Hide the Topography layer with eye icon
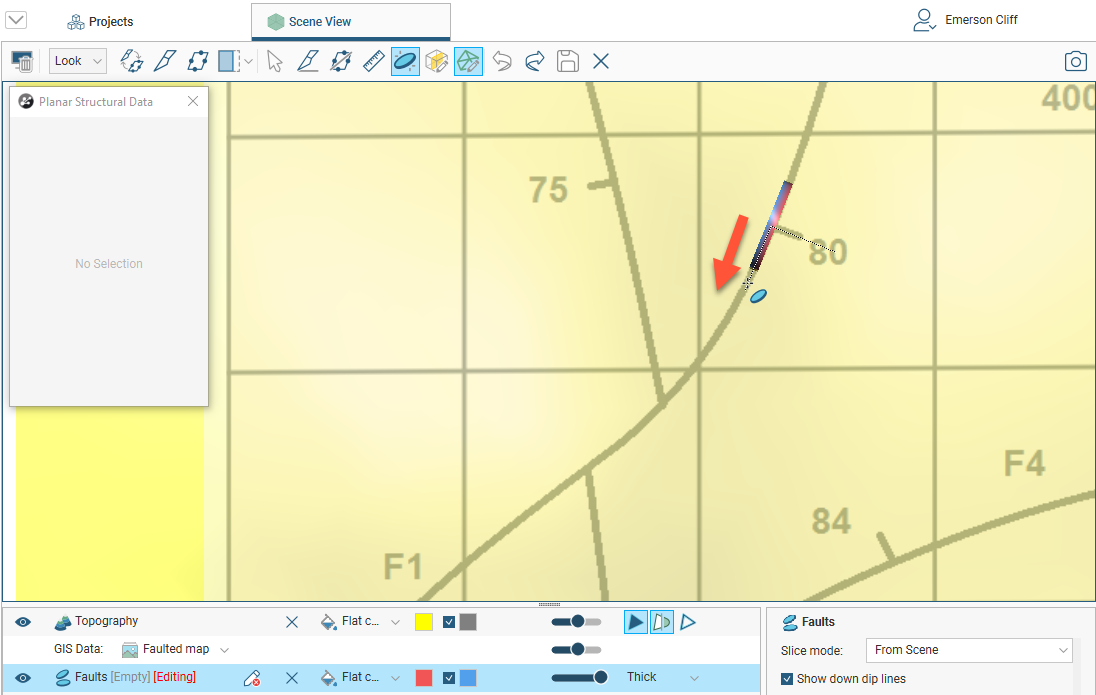The height and width of the screenshot is (695, 1096). 23,622
